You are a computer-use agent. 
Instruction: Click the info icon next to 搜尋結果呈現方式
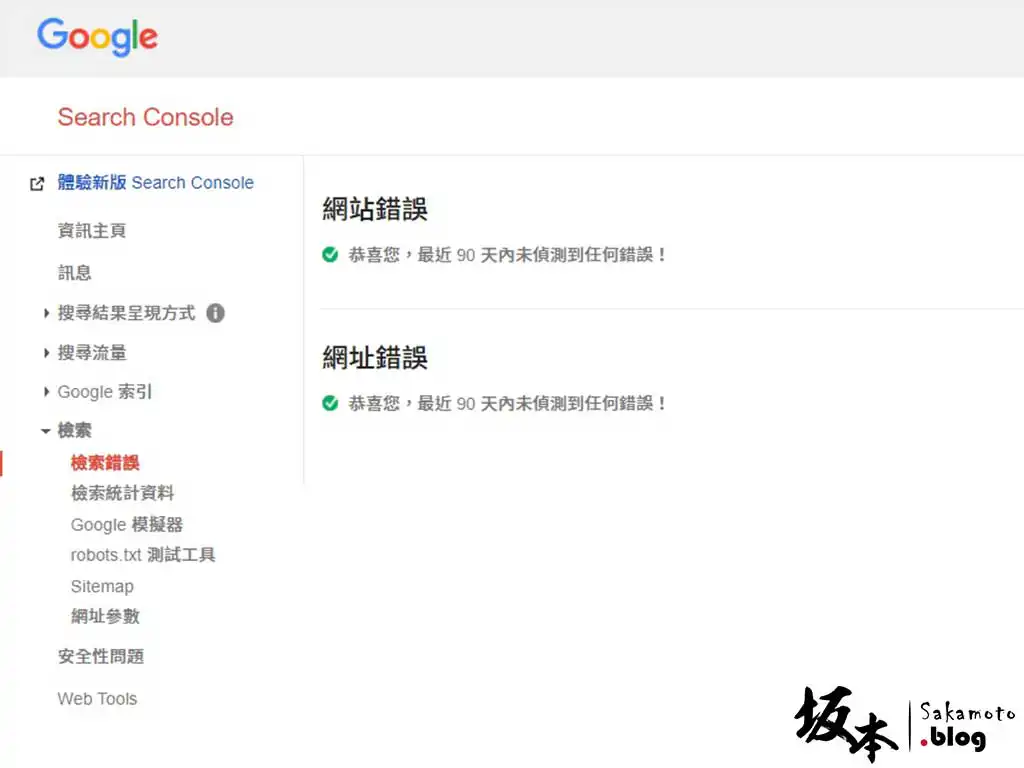[215, 313]
